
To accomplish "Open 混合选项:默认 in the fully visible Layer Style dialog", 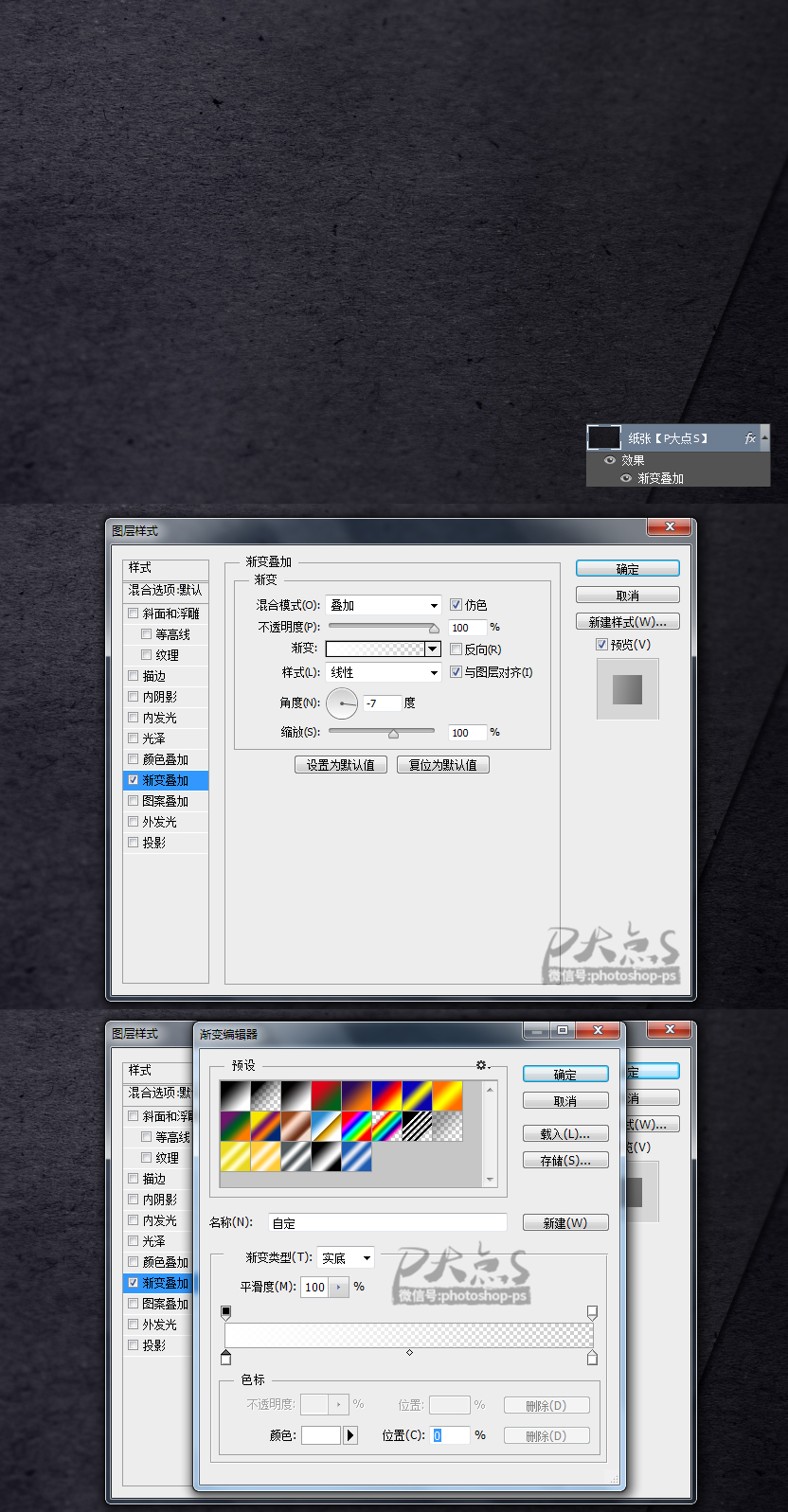I will 166,590.
